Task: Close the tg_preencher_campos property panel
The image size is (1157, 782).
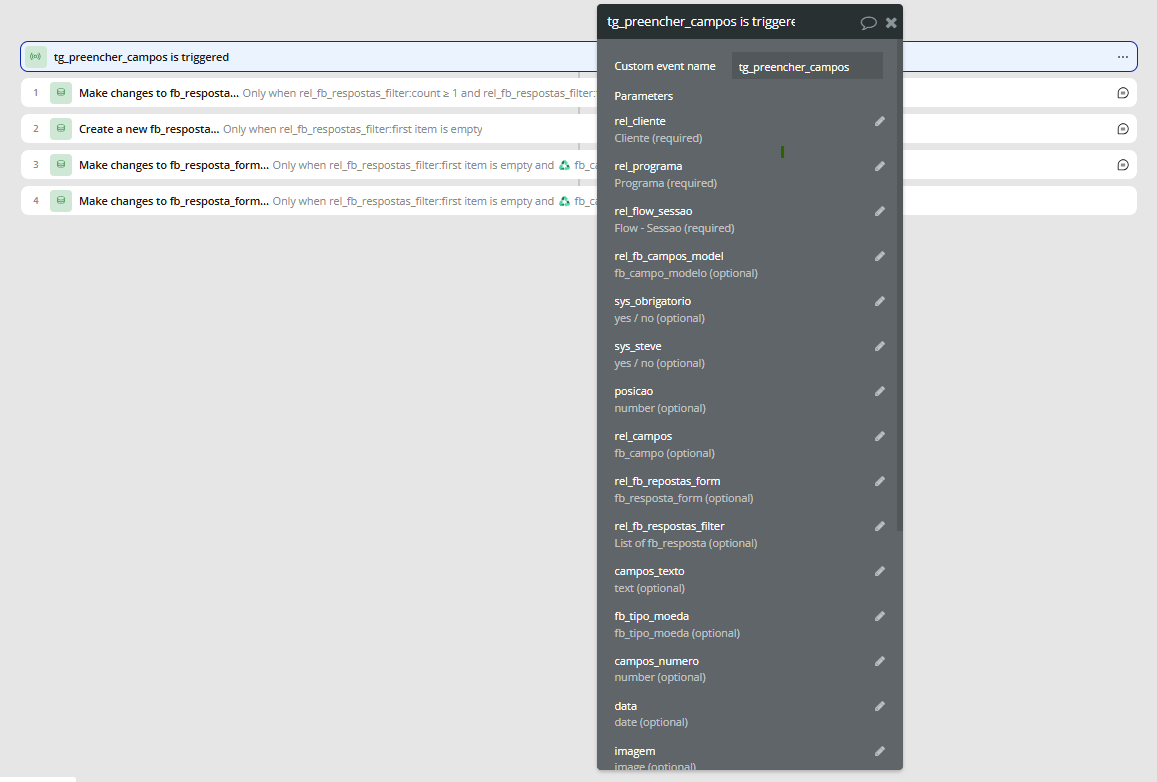Action: pyautogui.click(x=891, y=23)
